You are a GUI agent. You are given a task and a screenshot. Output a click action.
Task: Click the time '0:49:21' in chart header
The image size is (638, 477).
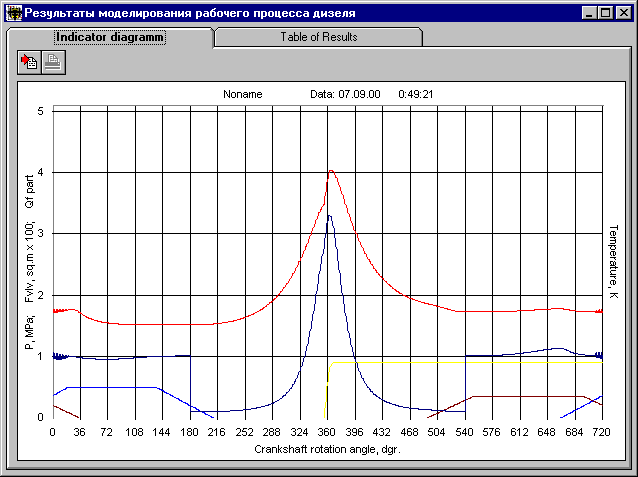[421, 94]
